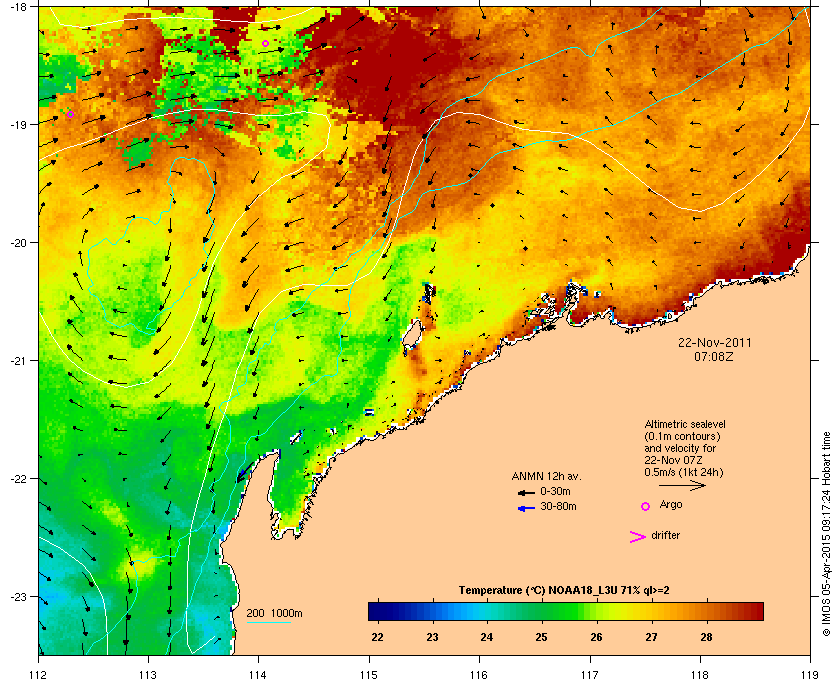840x680 pixels.
Task: Click the longitude axis label 113
Action: tap(148, 674)
